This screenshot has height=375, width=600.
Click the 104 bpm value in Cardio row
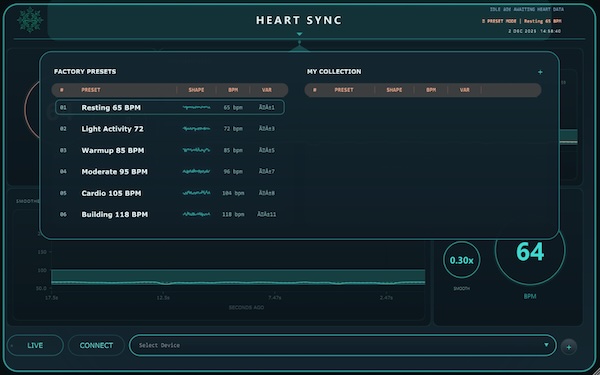[x=233, y=193]
